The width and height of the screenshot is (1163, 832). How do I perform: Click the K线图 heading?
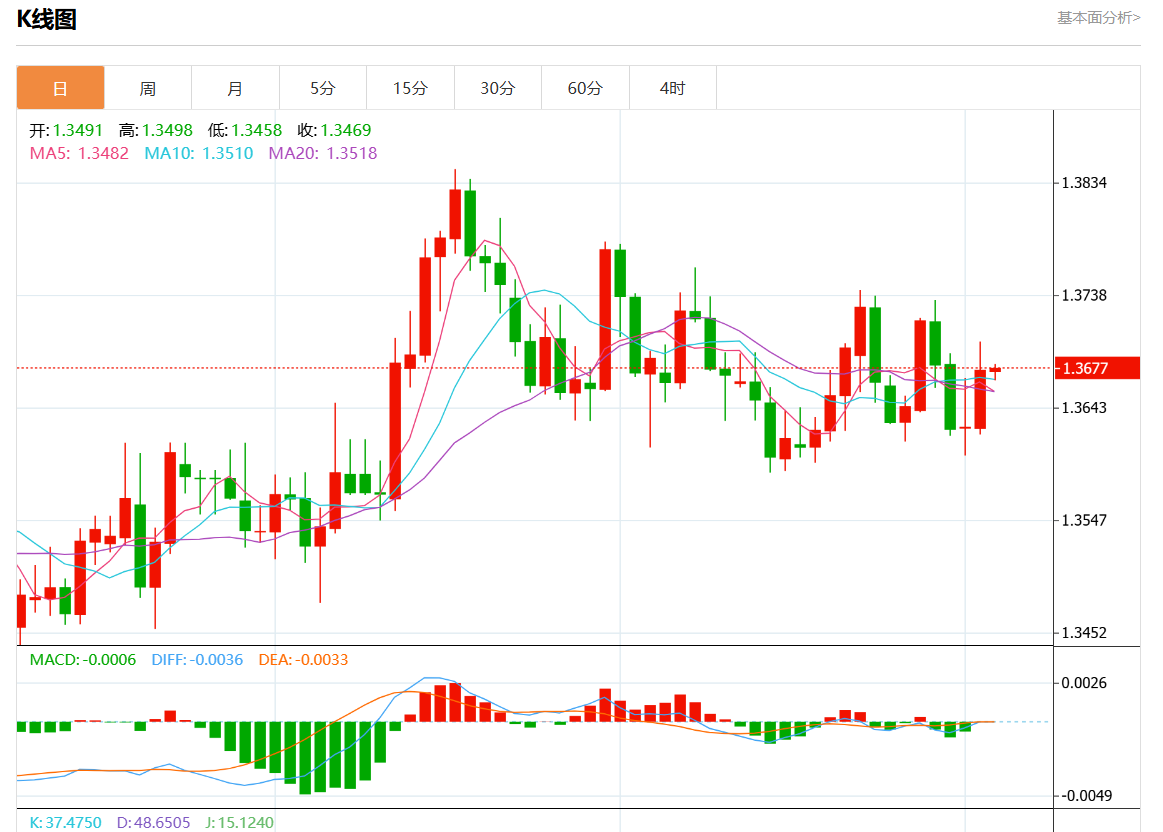click(x=47, y=19)
